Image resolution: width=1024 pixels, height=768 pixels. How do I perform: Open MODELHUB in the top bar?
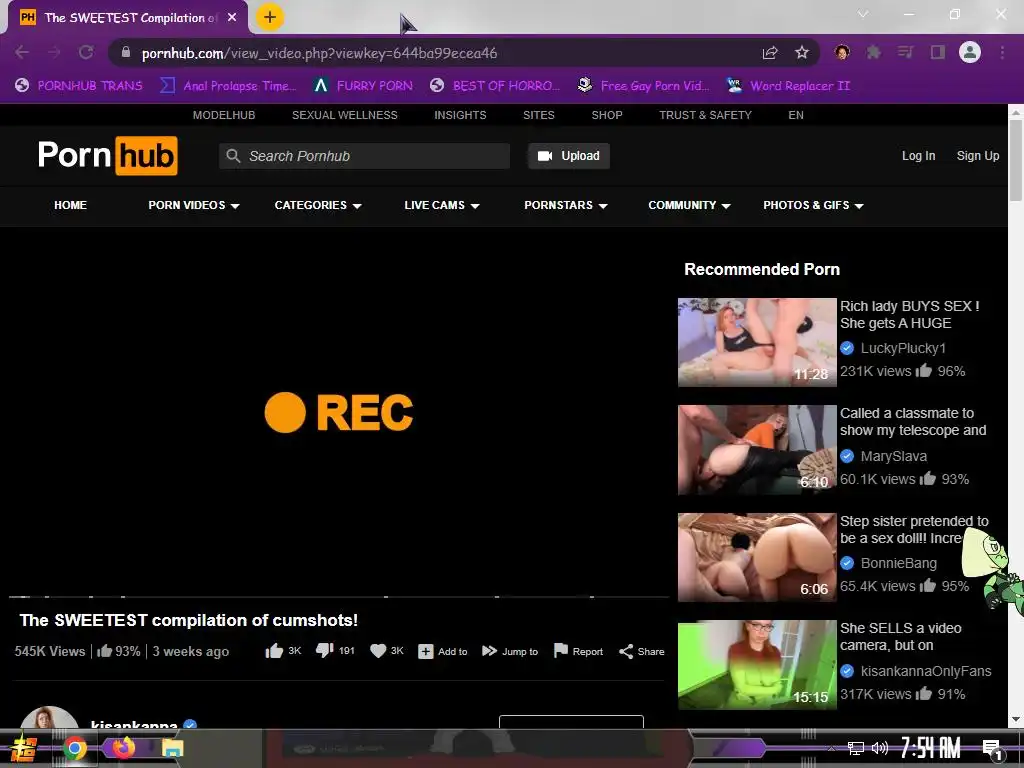pyautogui.click(x=224, y=115)
